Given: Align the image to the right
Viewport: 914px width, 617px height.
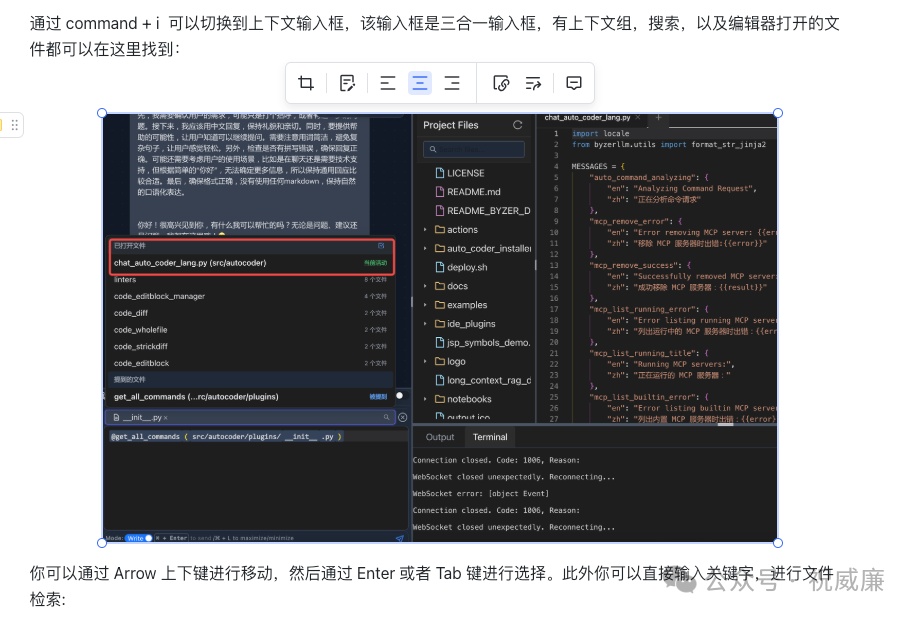Looking at the screenshot, I should coord(452,83).
